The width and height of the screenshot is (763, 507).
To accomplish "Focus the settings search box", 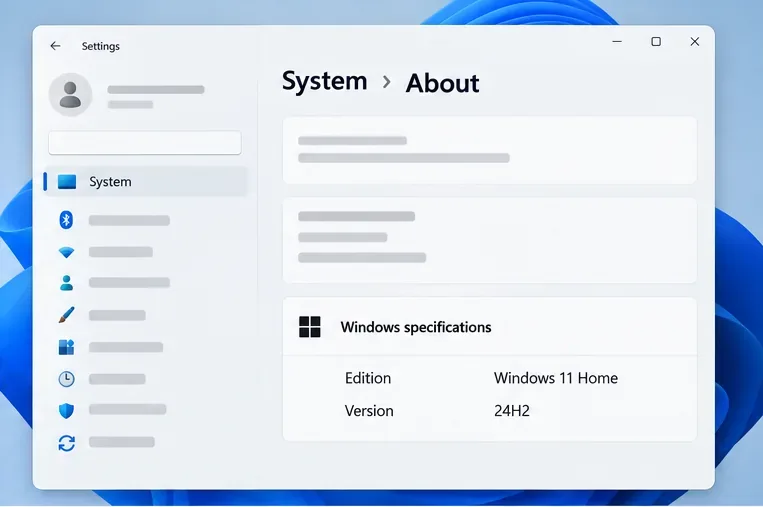I will pyautogui.click(x=145, y=143).
